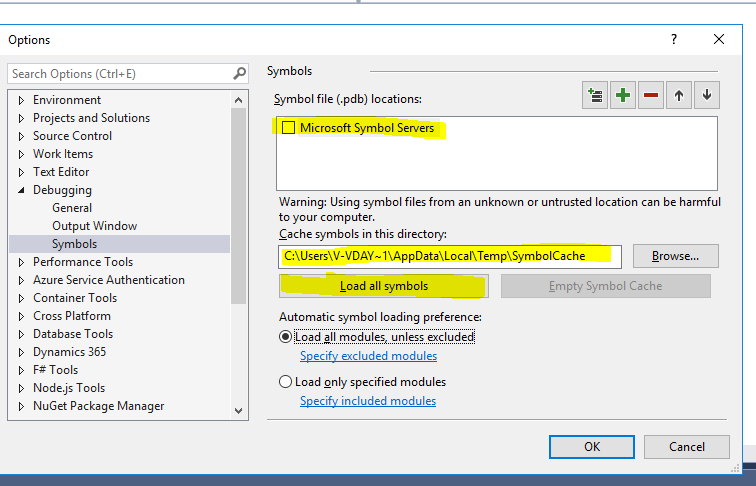Expand the Performance Tools node
This screenshot has height=486, width=756.
tap(21, 262)
